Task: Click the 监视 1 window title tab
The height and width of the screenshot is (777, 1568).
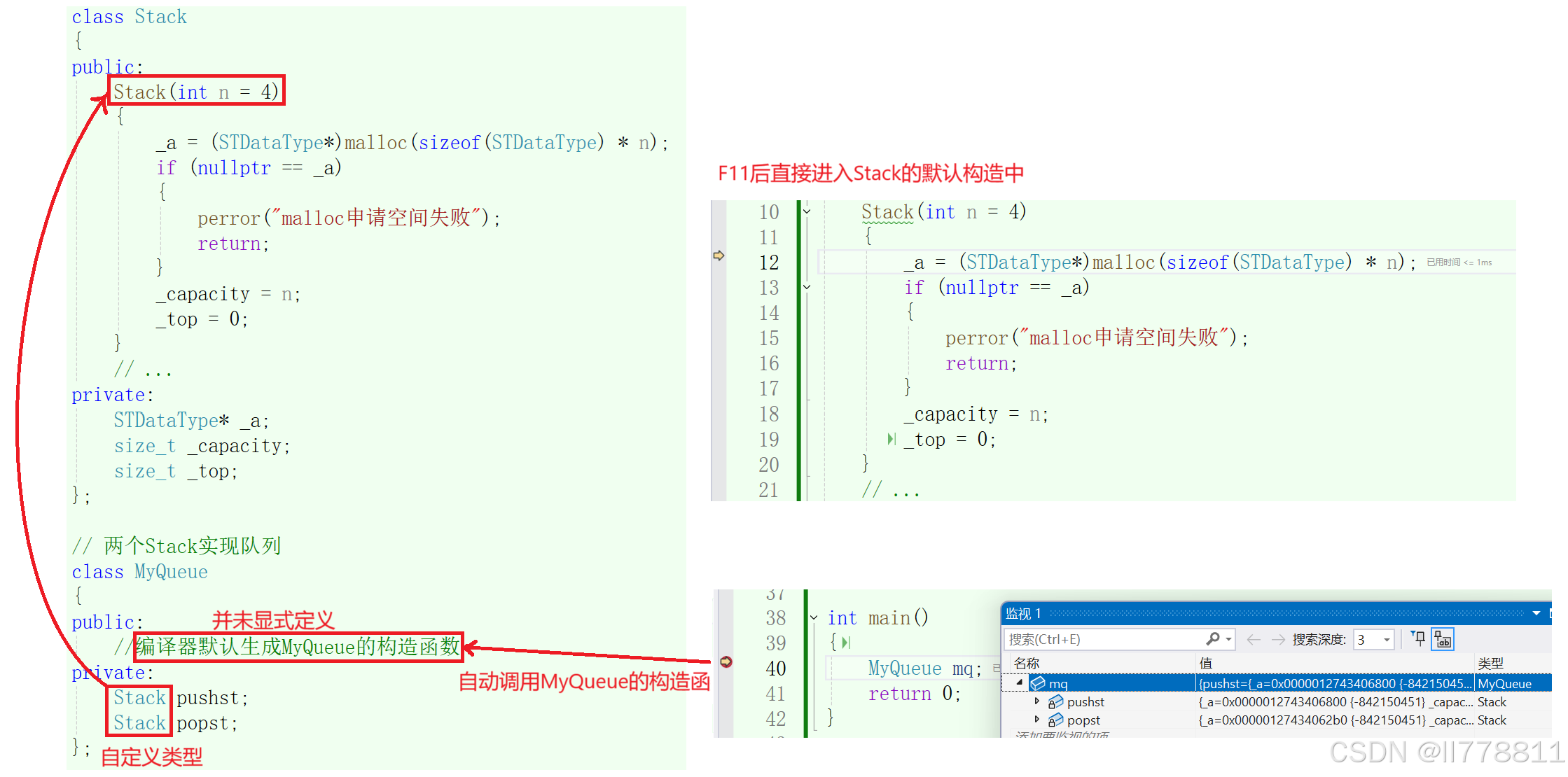Action: (x=1023, y=613)
